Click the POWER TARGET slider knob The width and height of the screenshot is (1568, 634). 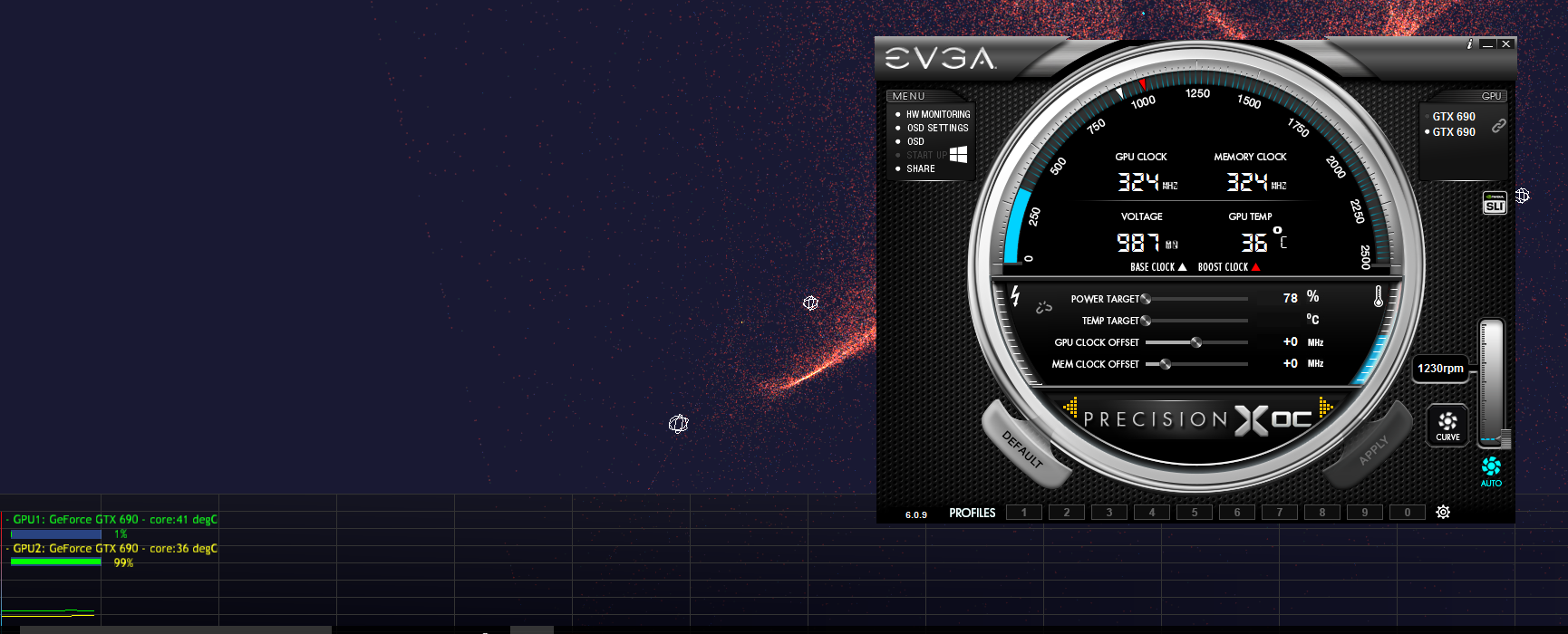click(1147, 299)
